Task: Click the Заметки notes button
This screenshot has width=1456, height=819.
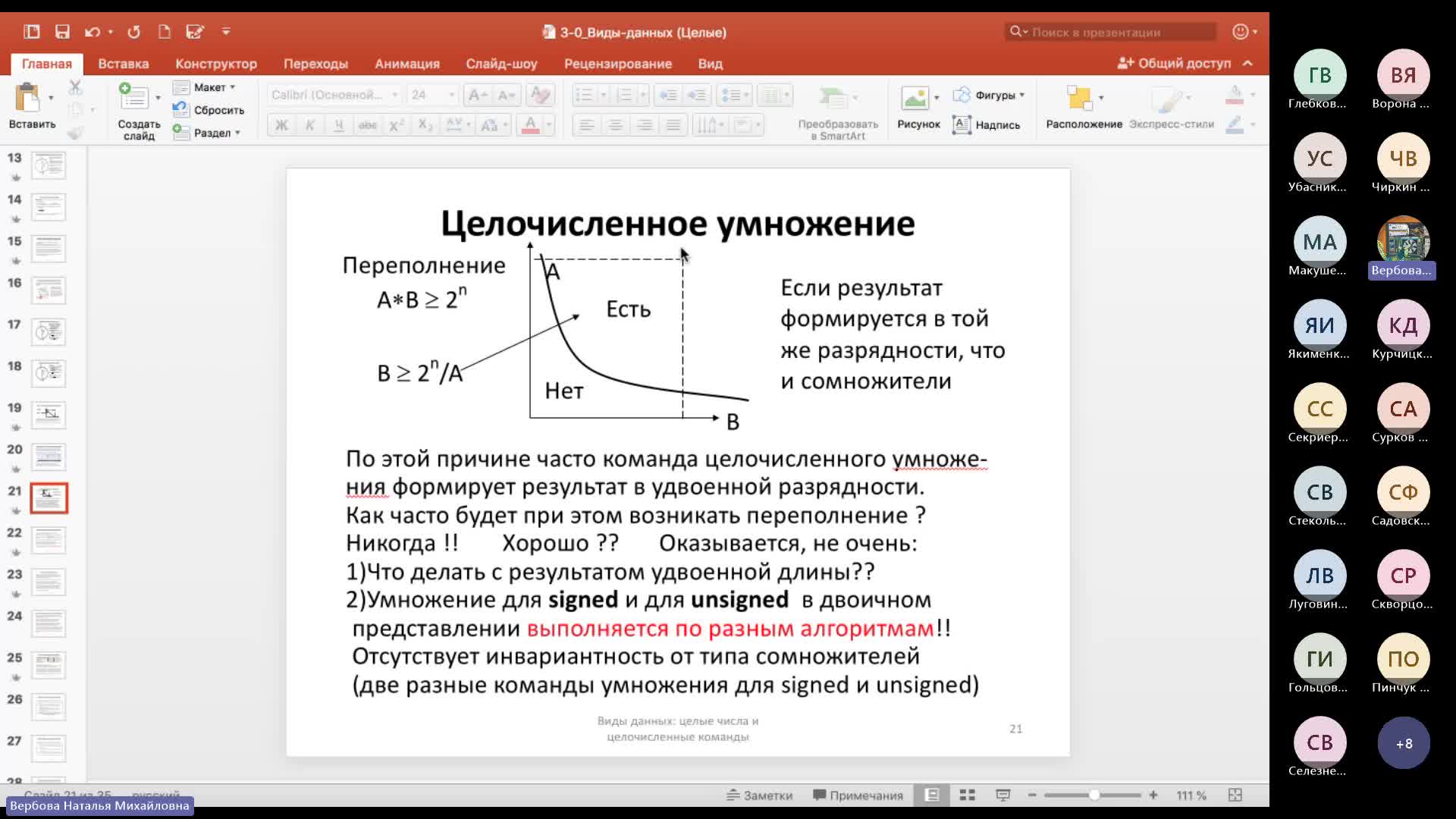Action: click(x=759, y=795)
